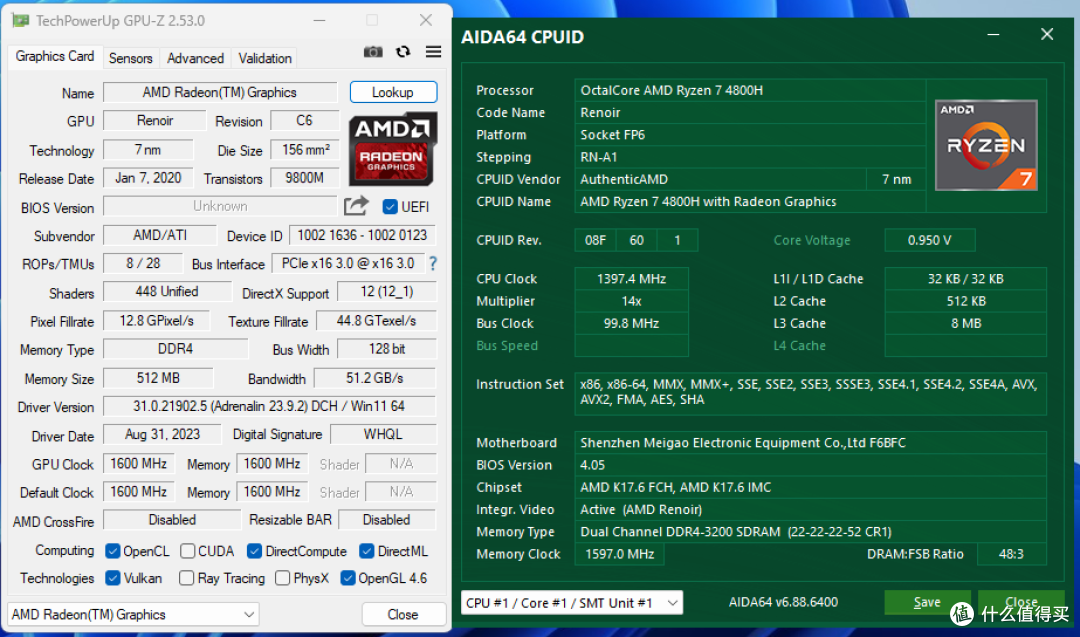1080x637 pixels.
Task: Click the Memory Size value '512 MB'
Action: point(158,378)
